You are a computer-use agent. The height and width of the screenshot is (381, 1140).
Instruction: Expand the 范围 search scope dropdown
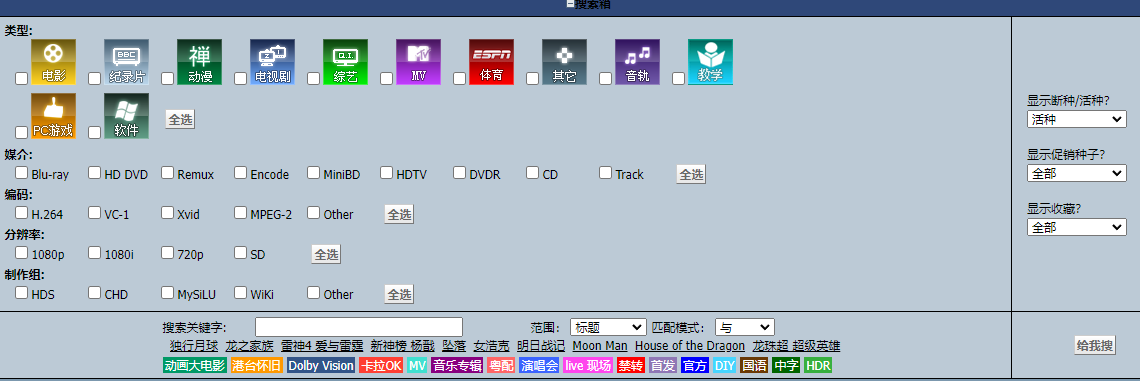pos(608,327)
